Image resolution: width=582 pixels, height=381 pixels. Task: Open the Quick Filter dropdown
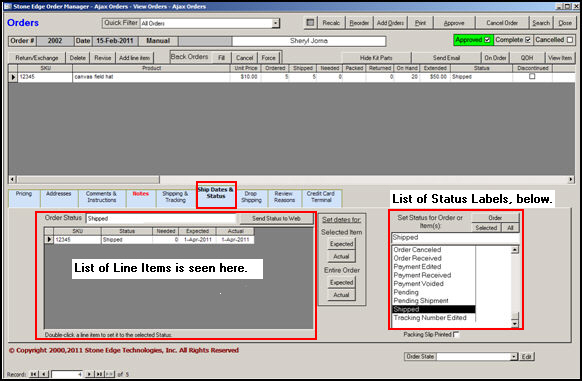pos(275,23)
